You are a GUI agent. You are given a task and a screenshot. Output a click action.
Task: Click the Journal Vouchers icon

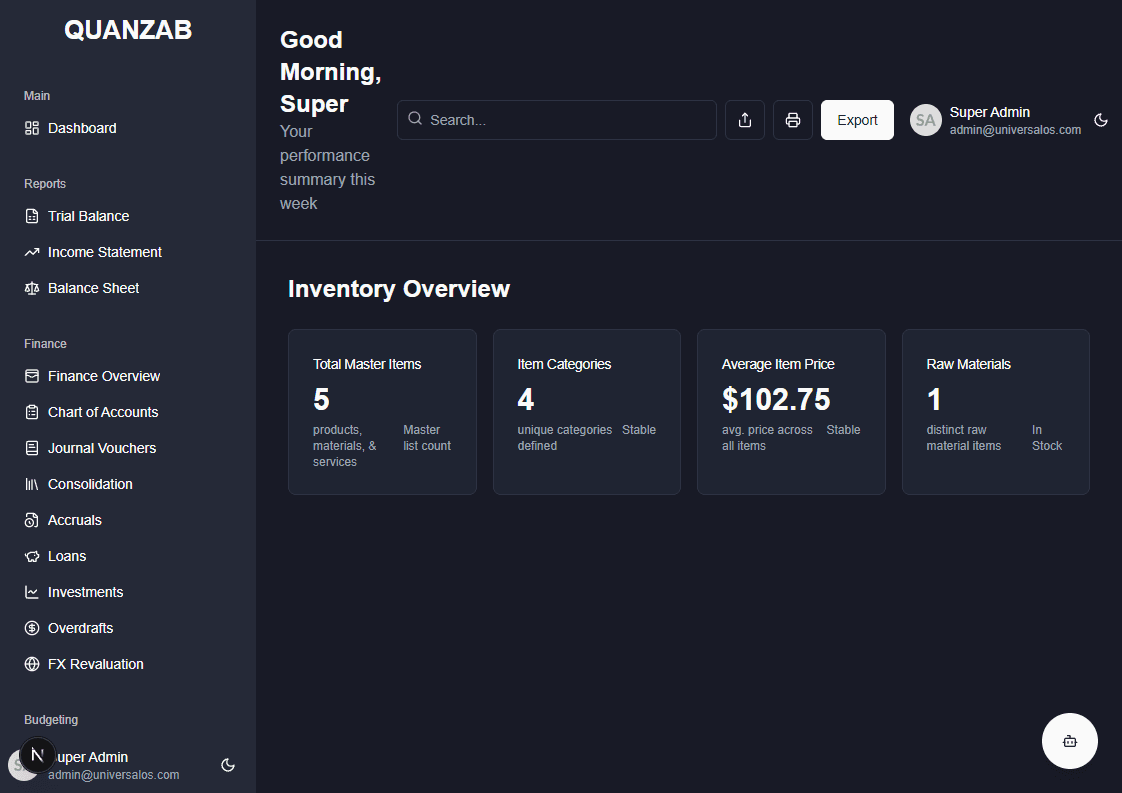31,448
